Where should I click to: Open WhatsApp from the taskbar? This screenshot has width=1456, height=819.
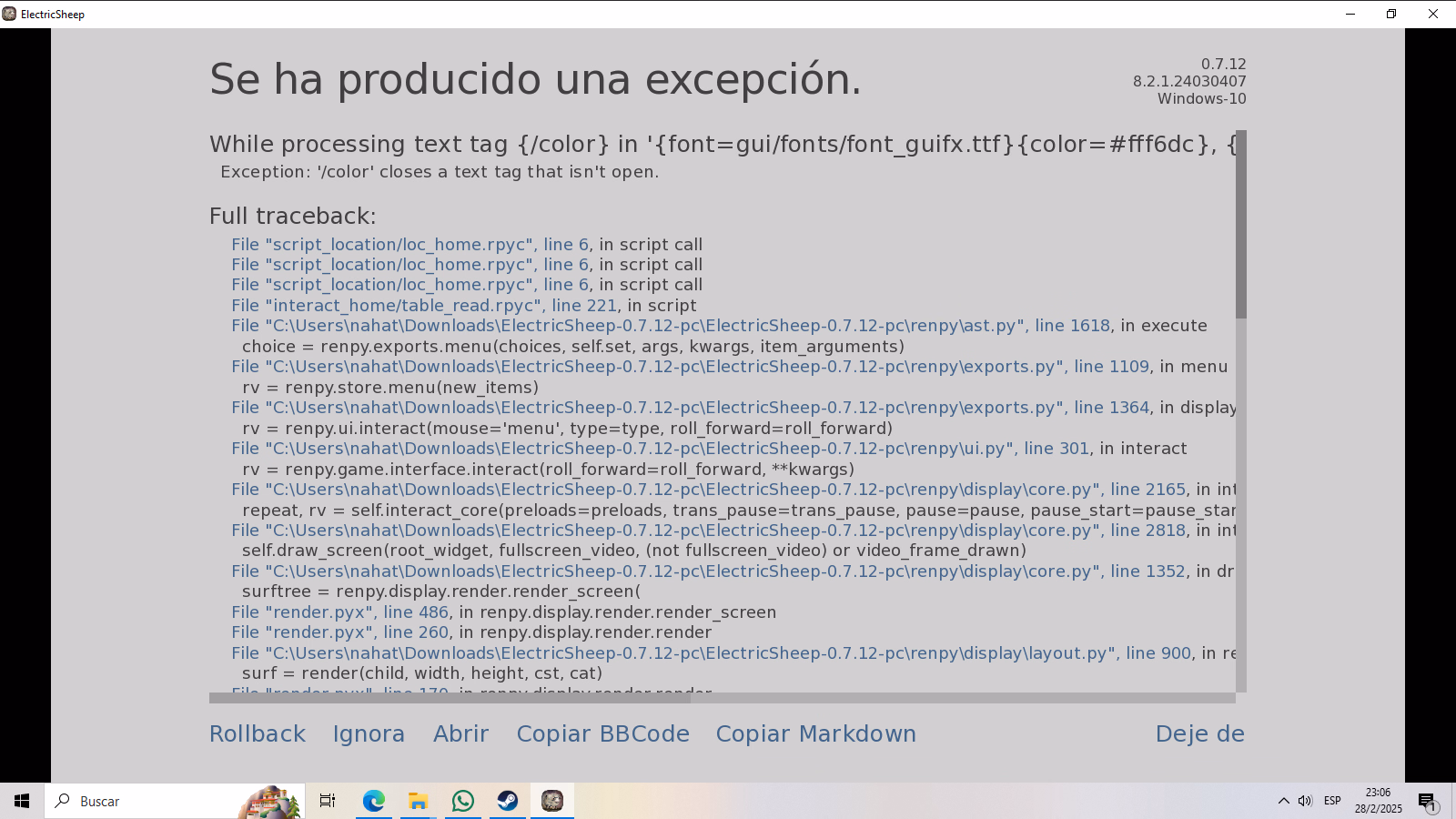click(463, 801)
